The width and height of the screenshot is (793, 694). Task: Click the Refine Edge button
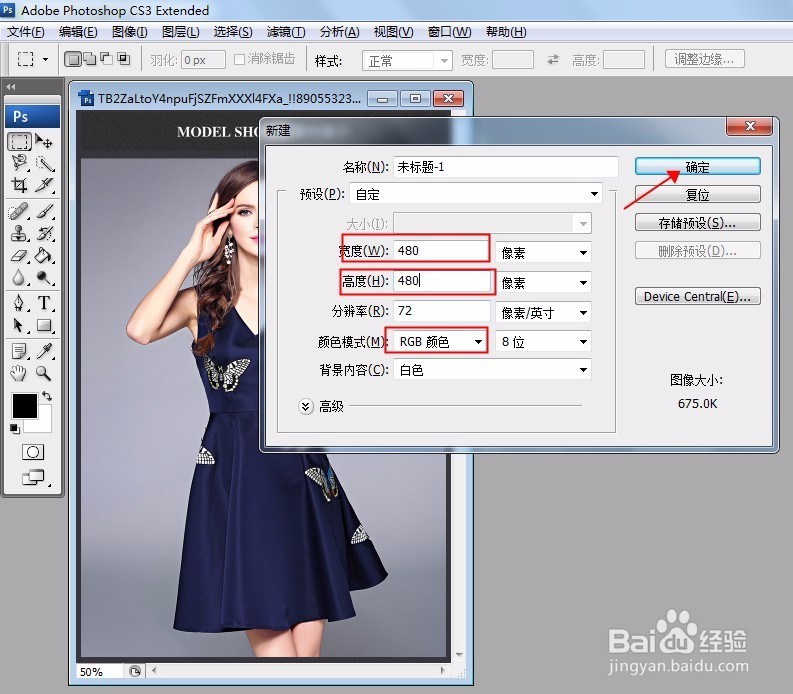click(704, 59)
